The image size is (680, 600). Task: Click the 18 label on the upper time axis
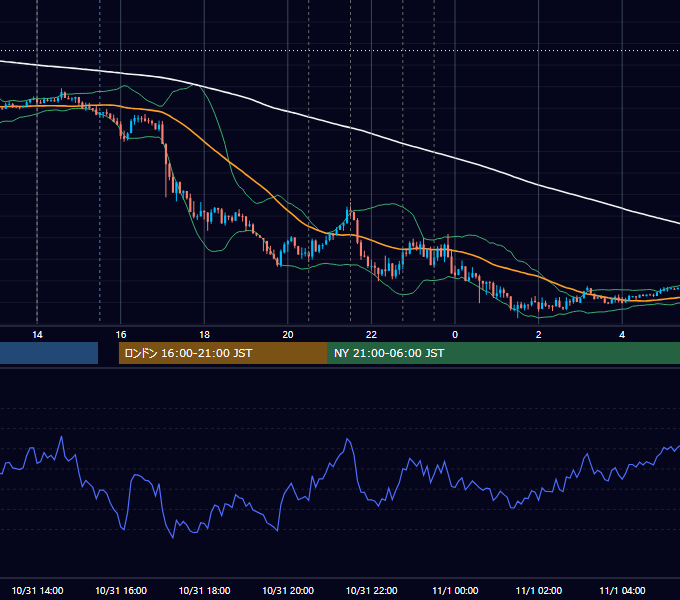coord(204,335)
